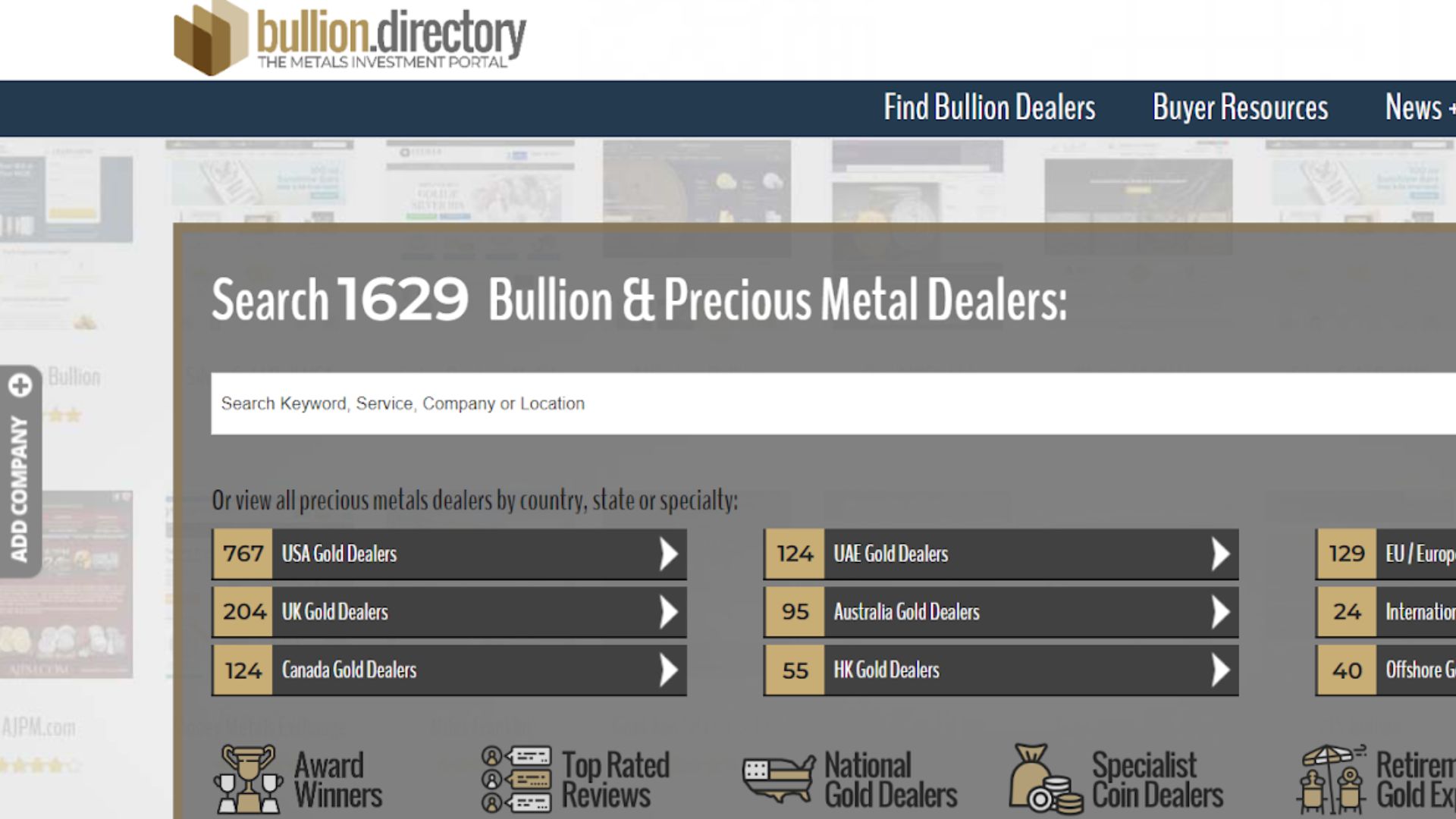Open USA Gold Dealers listing

pyautogui.click(x=450, y=554)
